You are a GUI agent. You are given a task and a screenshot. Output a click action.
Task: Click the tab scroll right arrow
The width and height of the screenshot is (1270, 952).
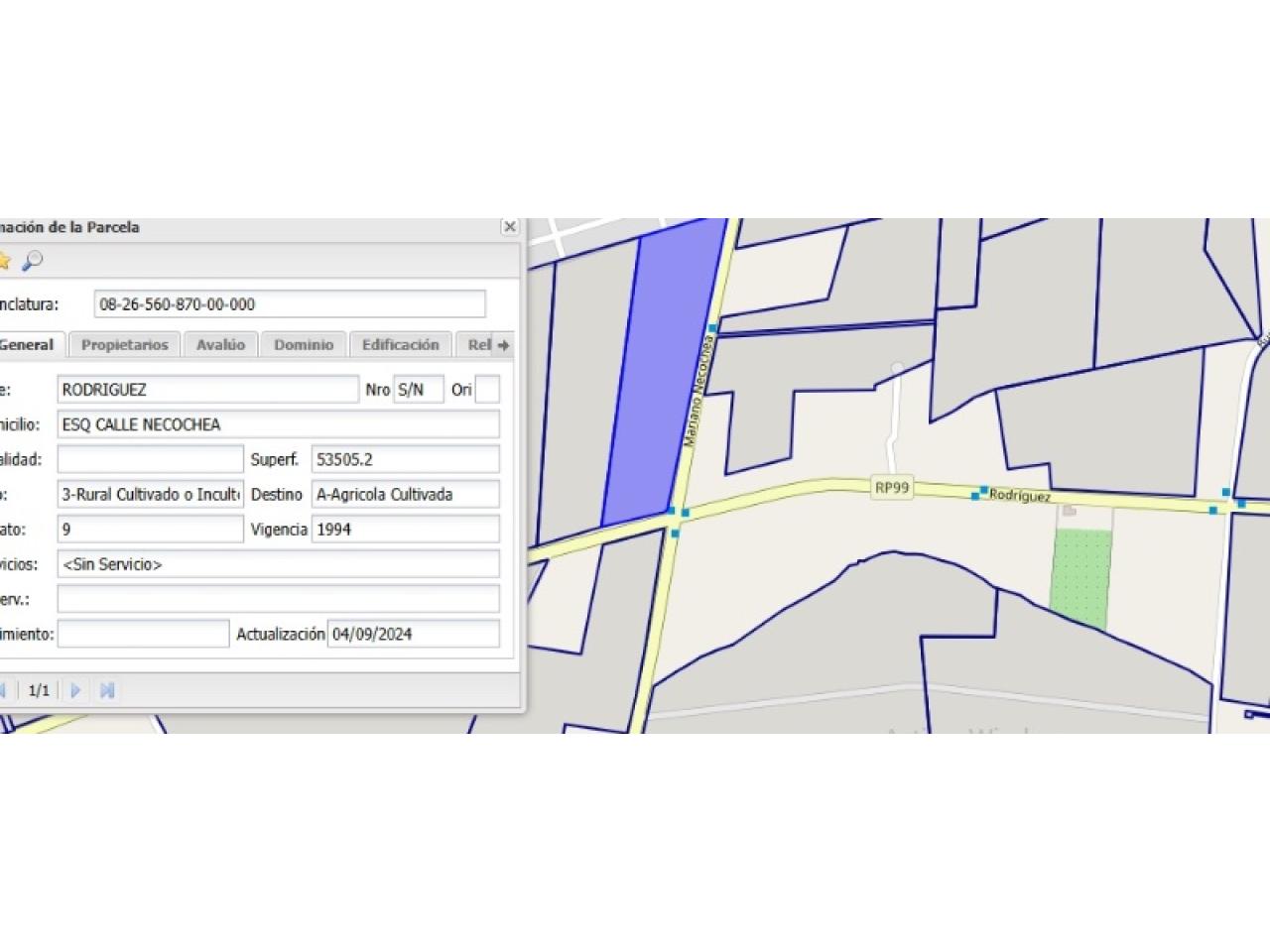(x=503, y=345)
